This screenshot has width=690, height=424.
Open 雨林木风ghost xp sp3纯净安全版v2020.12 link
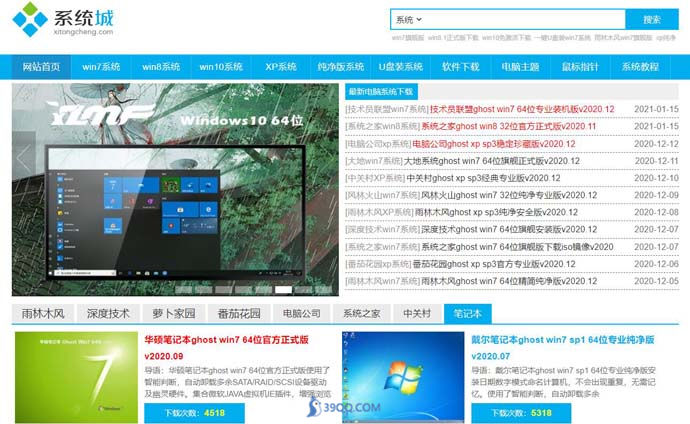click(496, 212)
